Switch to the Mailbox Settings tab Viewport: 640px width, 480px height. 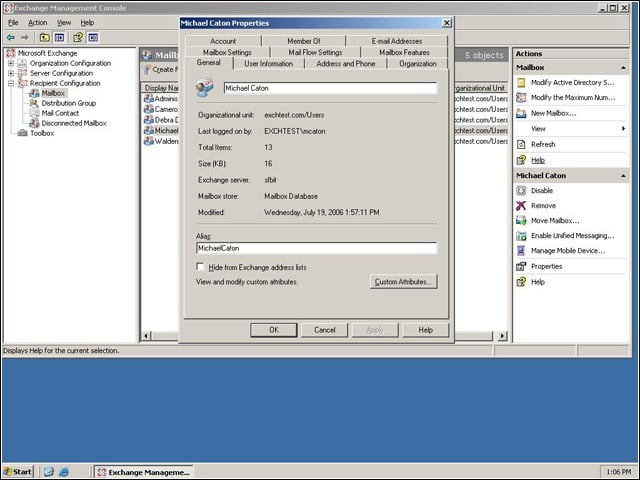227,52
